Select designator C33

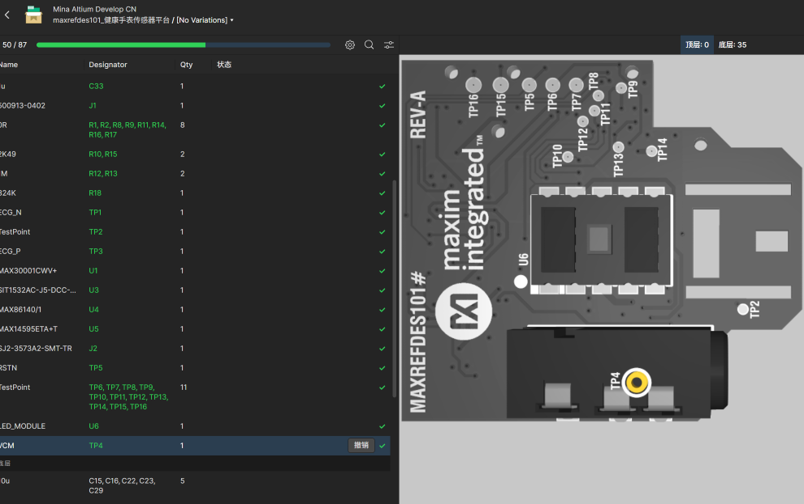[x=96, y=86]
